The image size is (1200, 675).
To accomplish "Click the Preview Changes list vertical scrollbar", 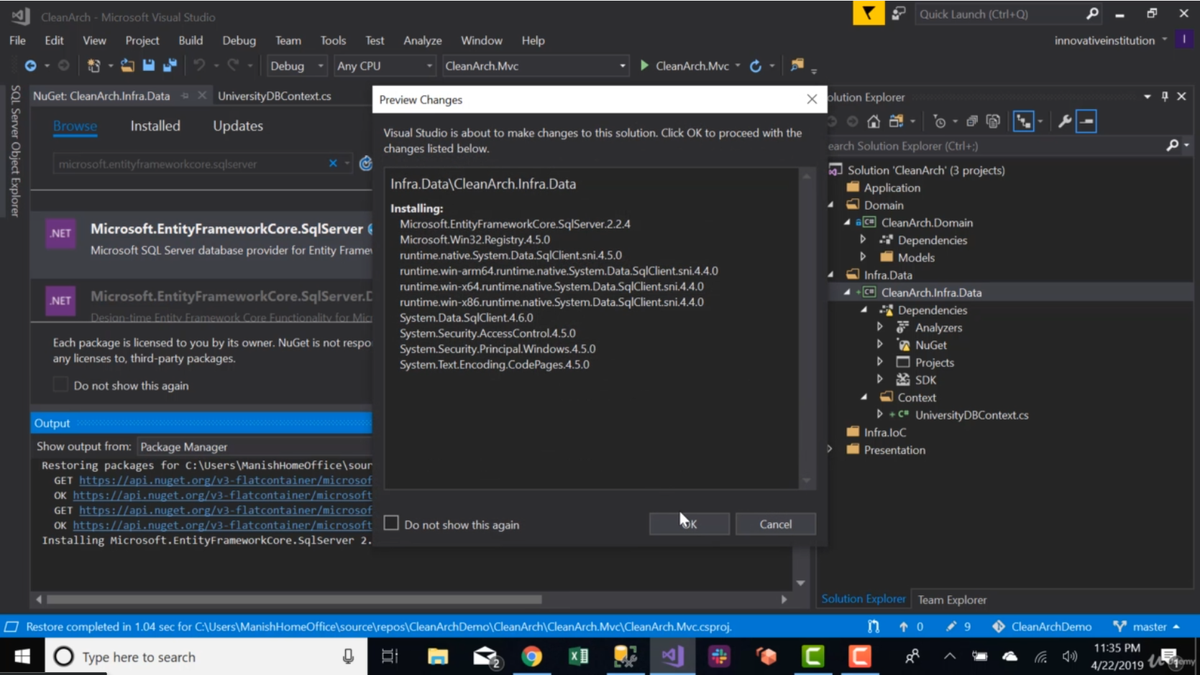I will [806, 328].
